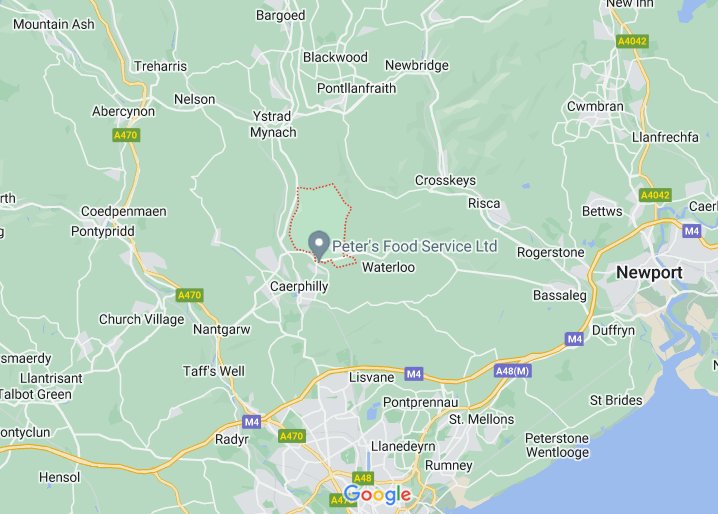Click the M4 shield near Duffryn
718x514 pixels.
[x=574, y=339]
